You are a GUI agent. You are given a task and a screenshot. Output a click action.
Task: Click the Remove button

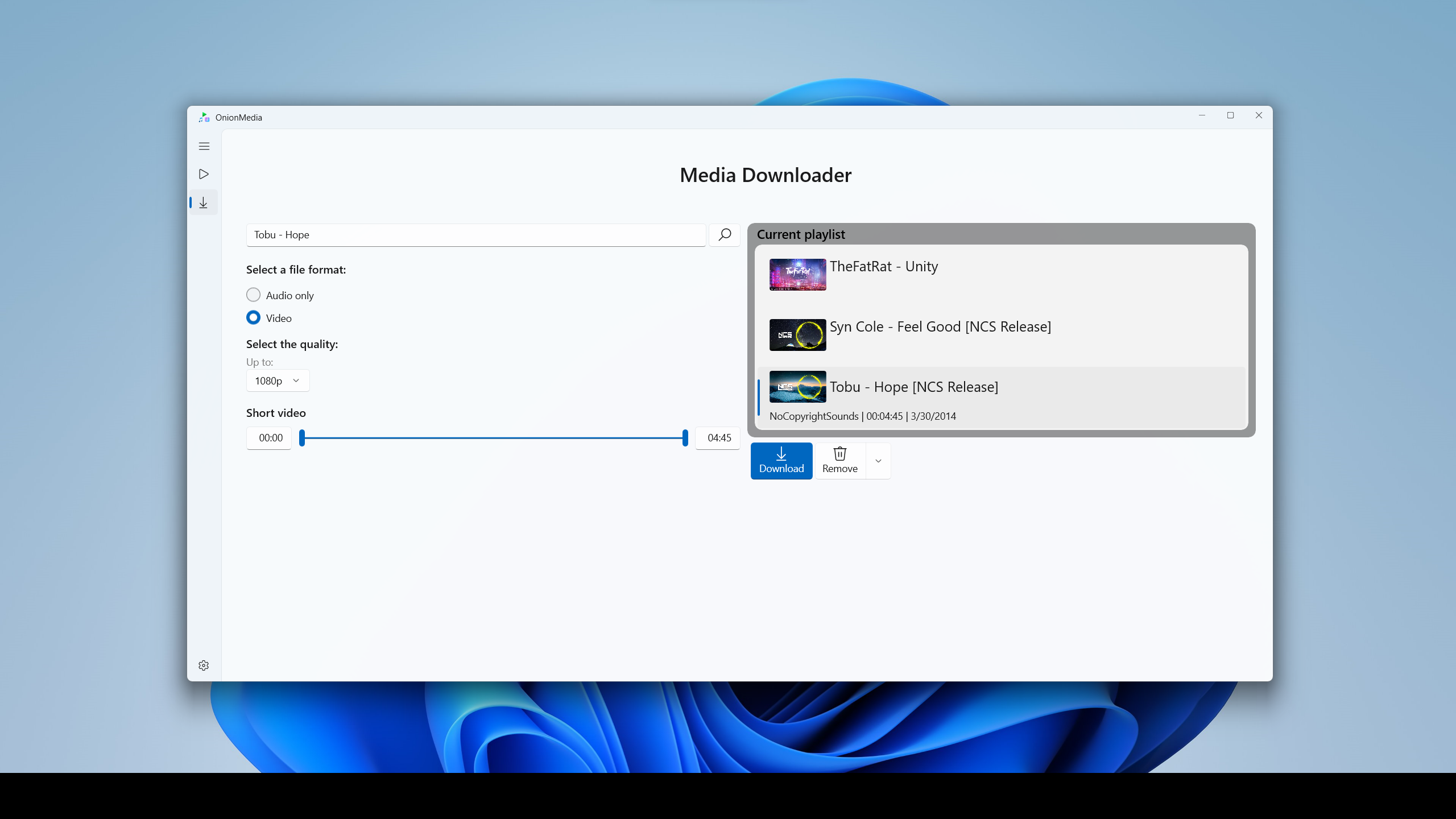point(840,461)
